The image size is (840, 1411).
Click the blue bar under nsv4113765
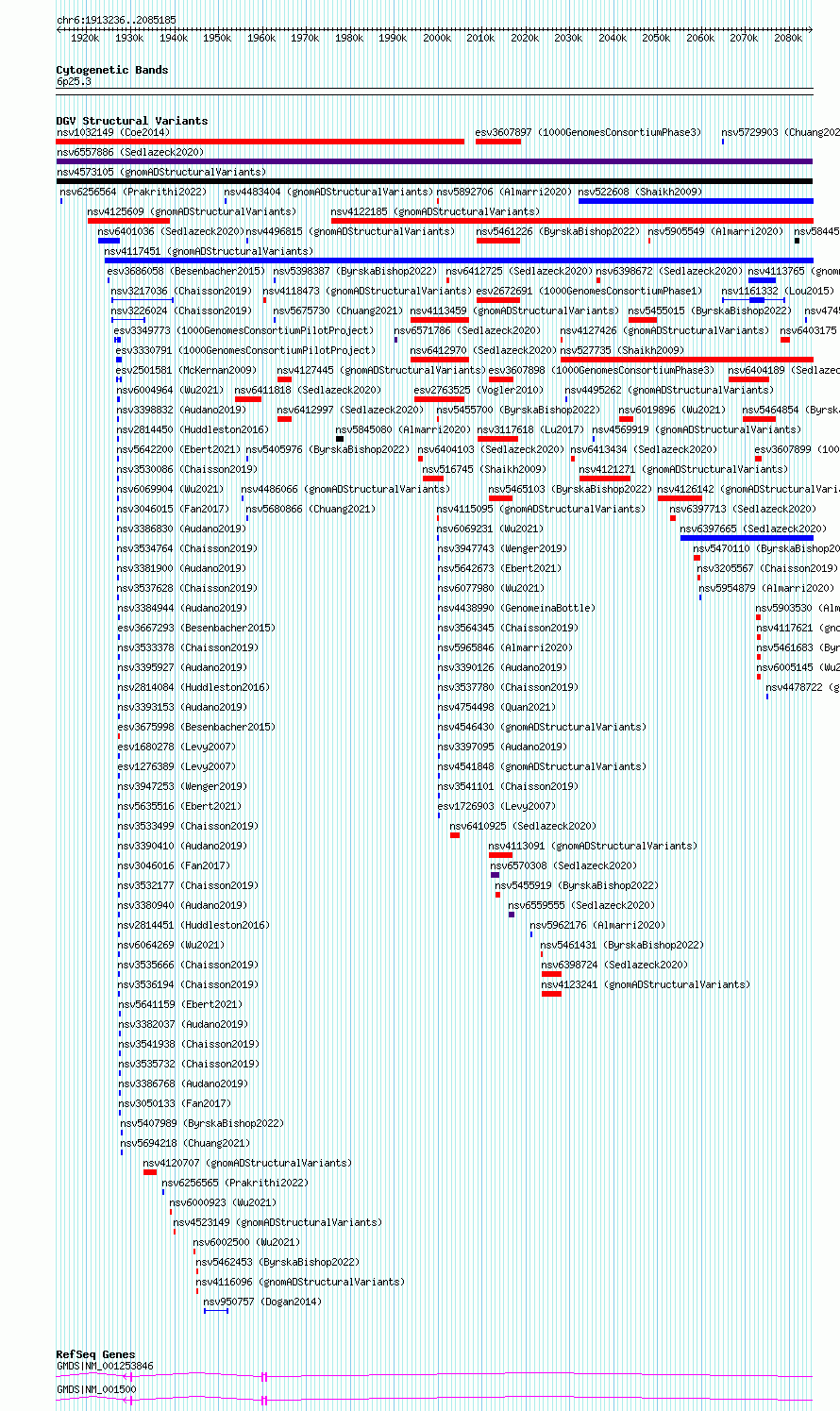[x=762, y=280]
